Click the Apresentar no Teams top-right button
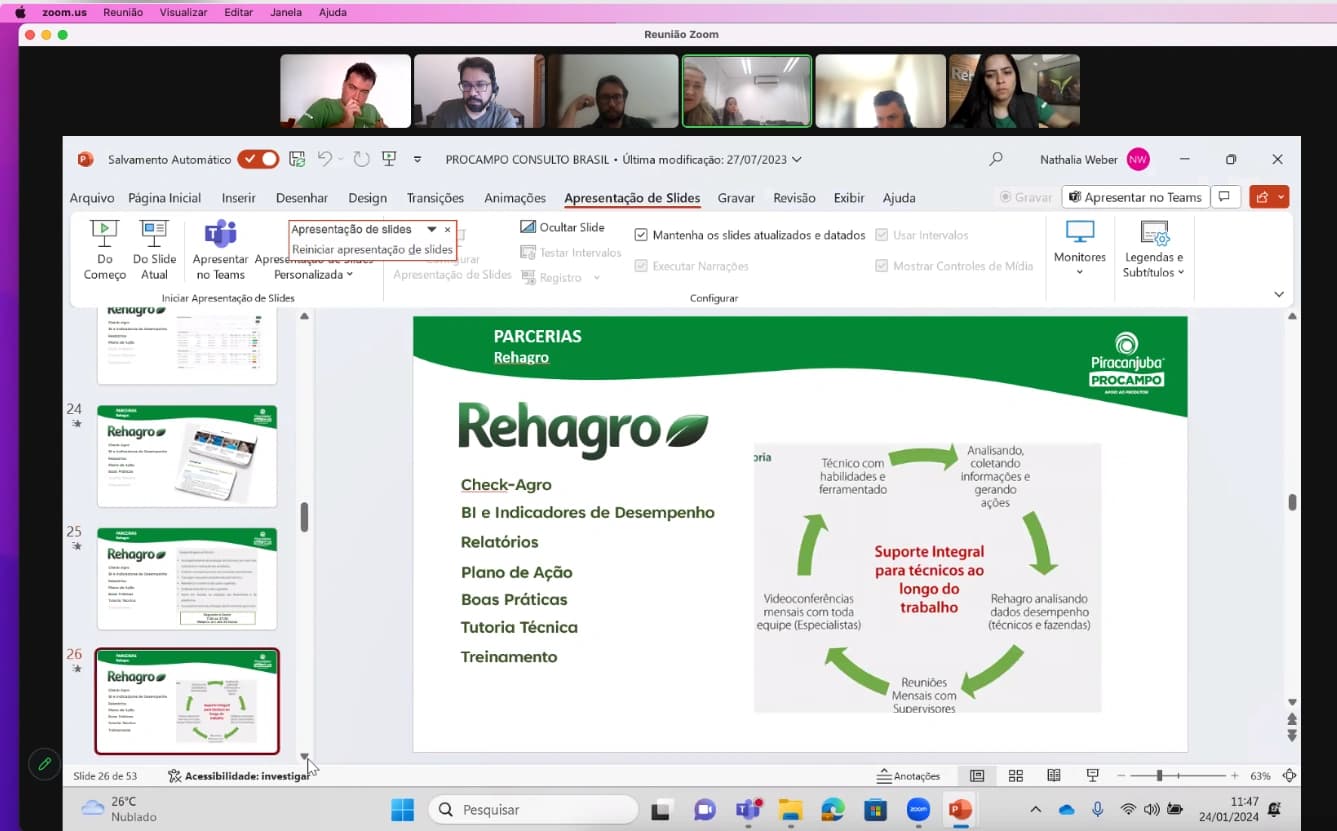This screenshot has width=1337, height=831. tap(1136, 197)
